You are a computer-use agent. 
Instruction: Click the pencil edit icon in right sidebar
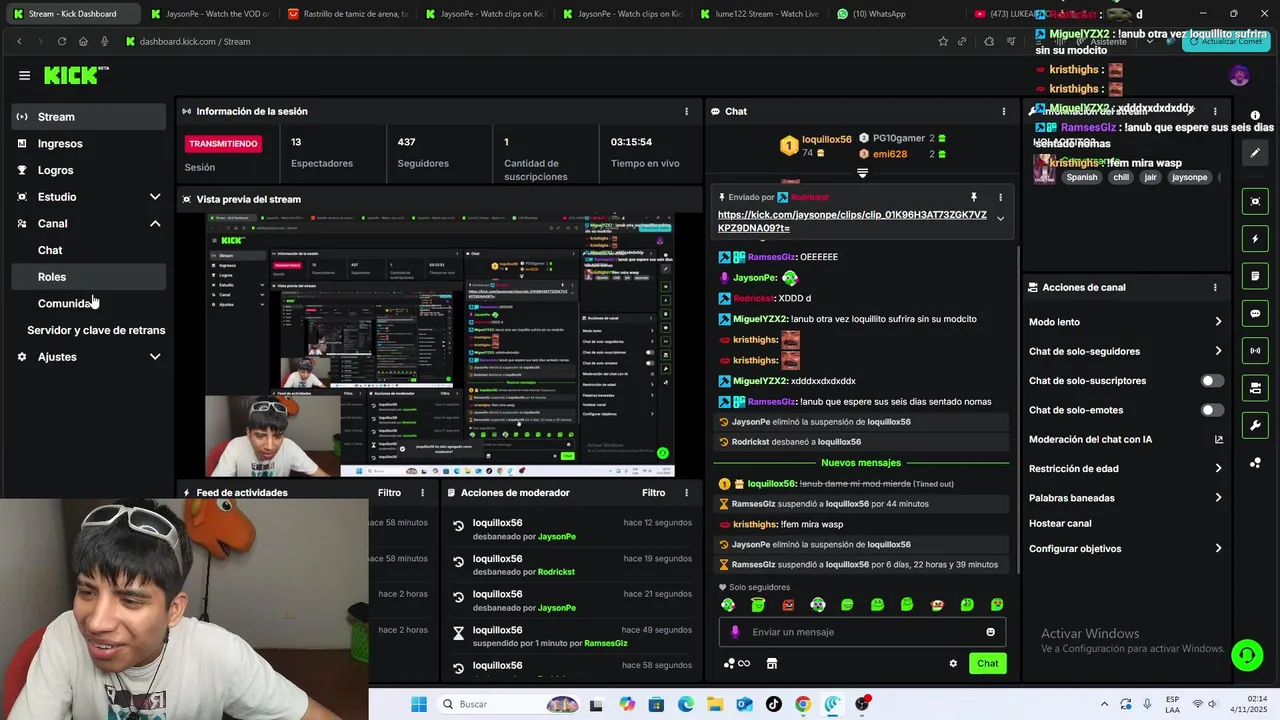coord(1255,153)
